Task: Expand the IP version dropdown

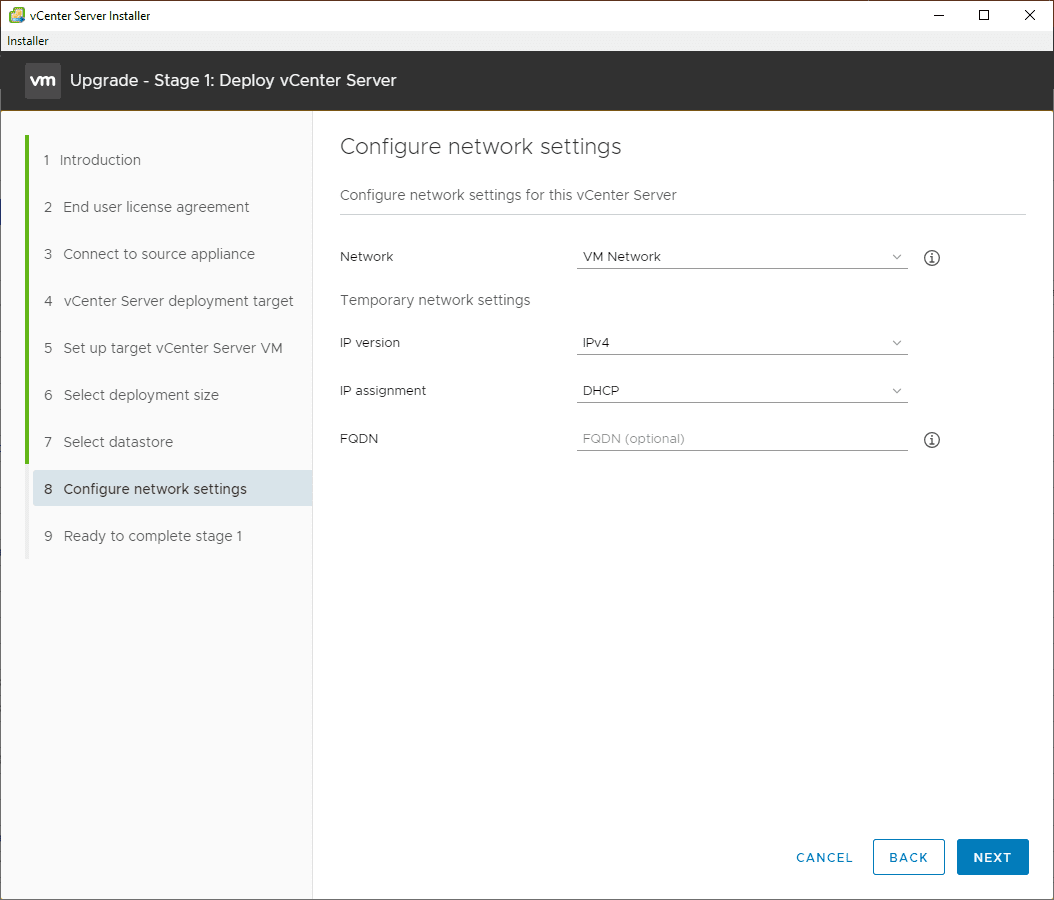Action: tap(742, 343)
